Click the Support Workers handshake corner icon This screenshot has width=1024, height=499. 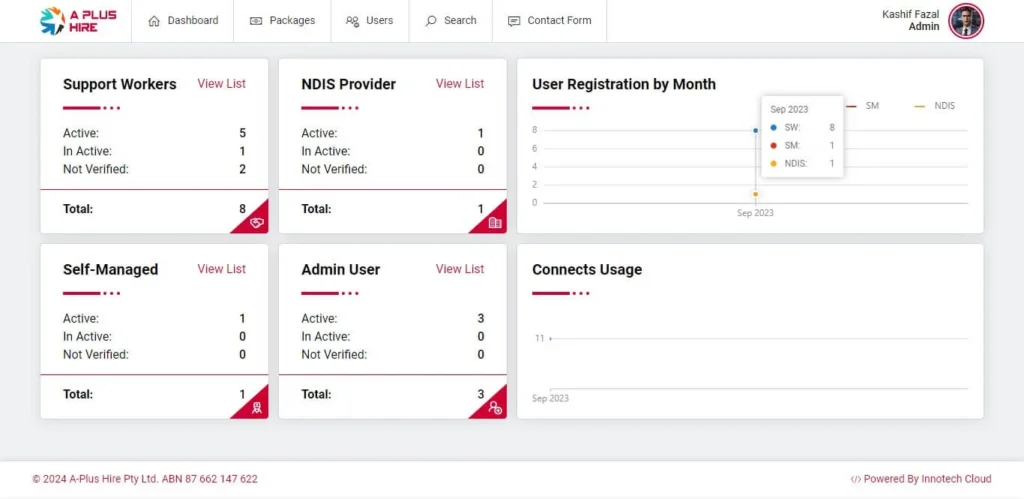(257, 222)
